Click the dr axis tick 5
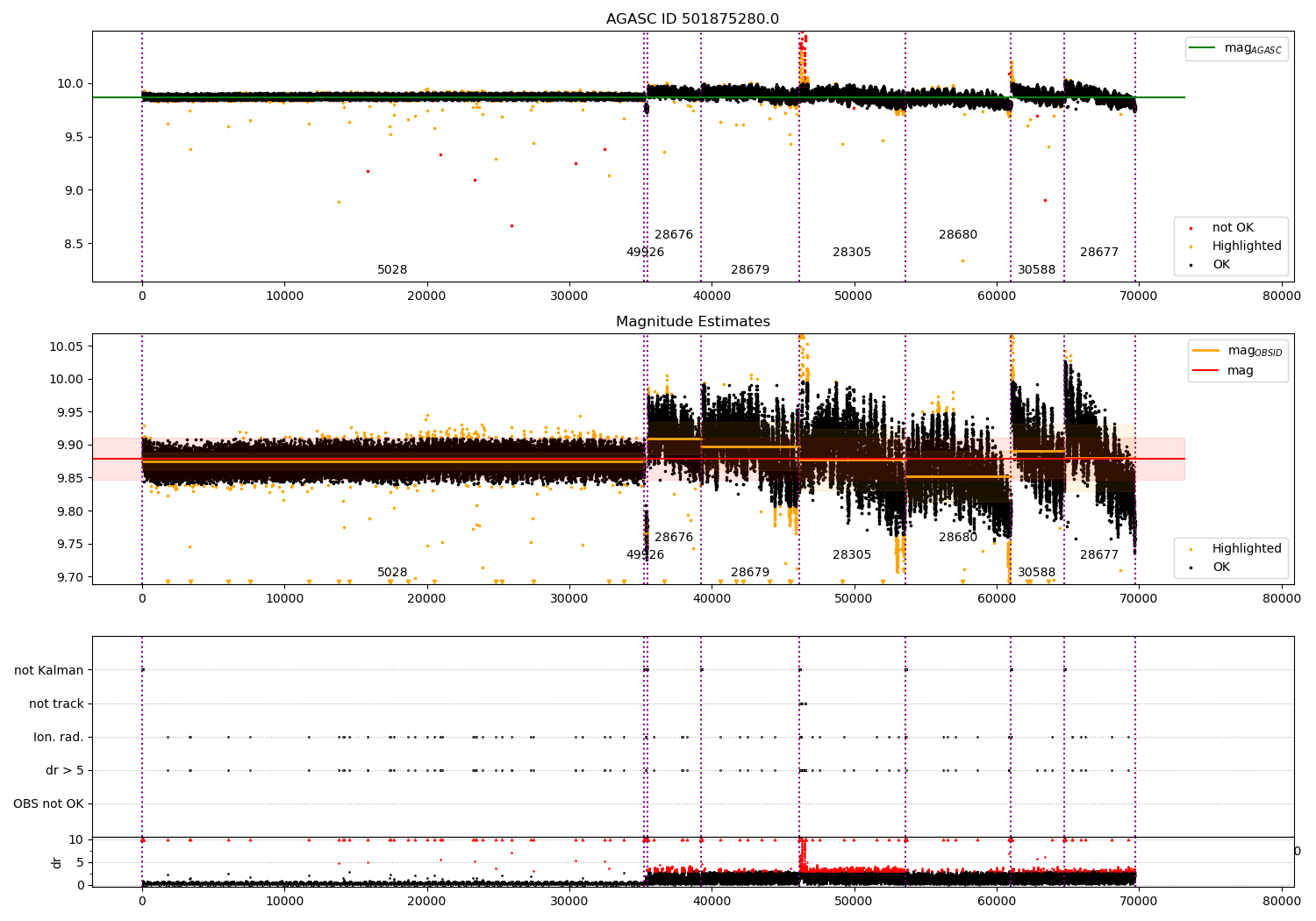Viewport: 1316px width, 921px height. 80,863
